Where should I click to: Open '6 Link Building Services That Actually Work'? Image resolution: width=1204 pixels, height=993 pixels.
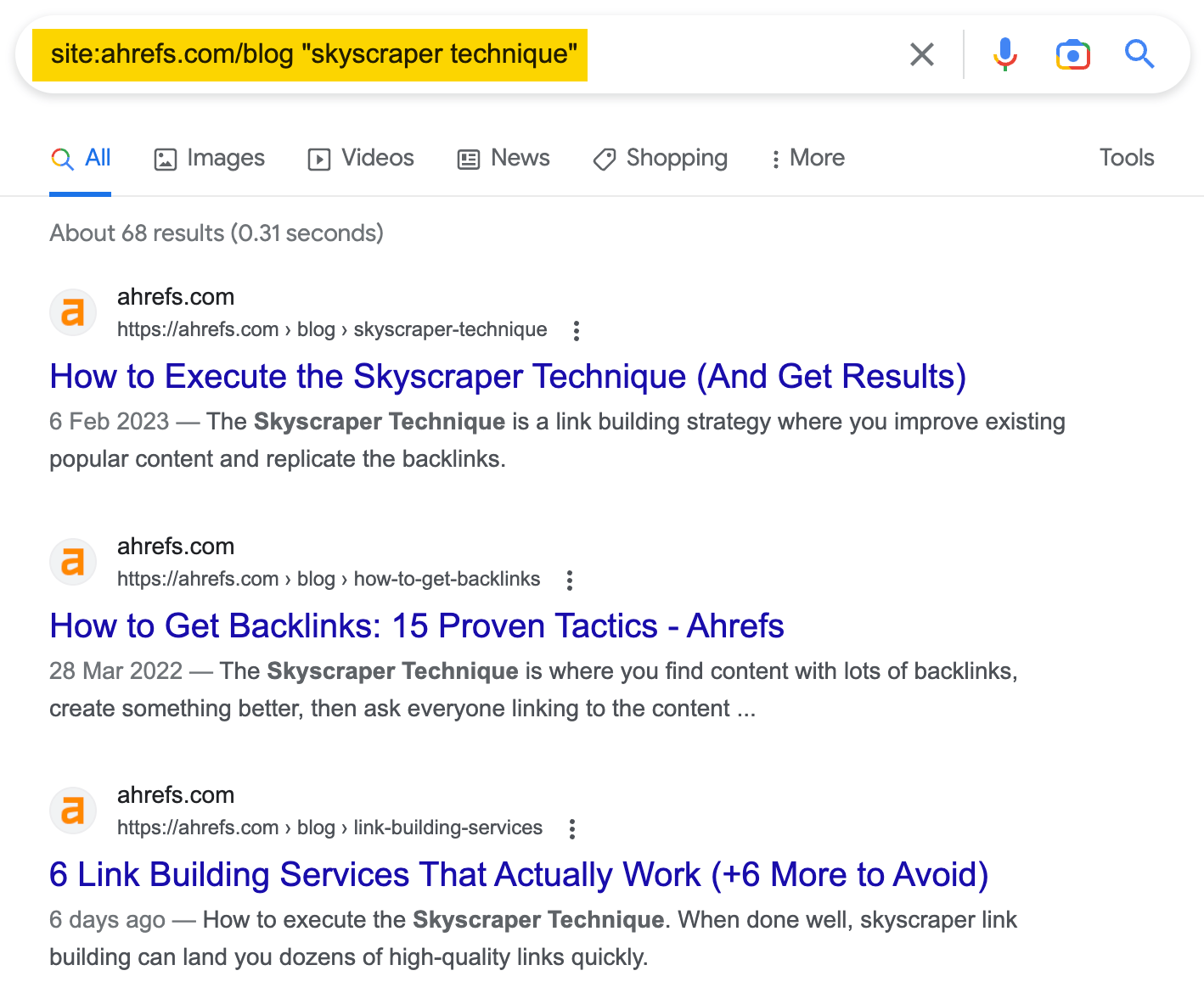[519, 874]
